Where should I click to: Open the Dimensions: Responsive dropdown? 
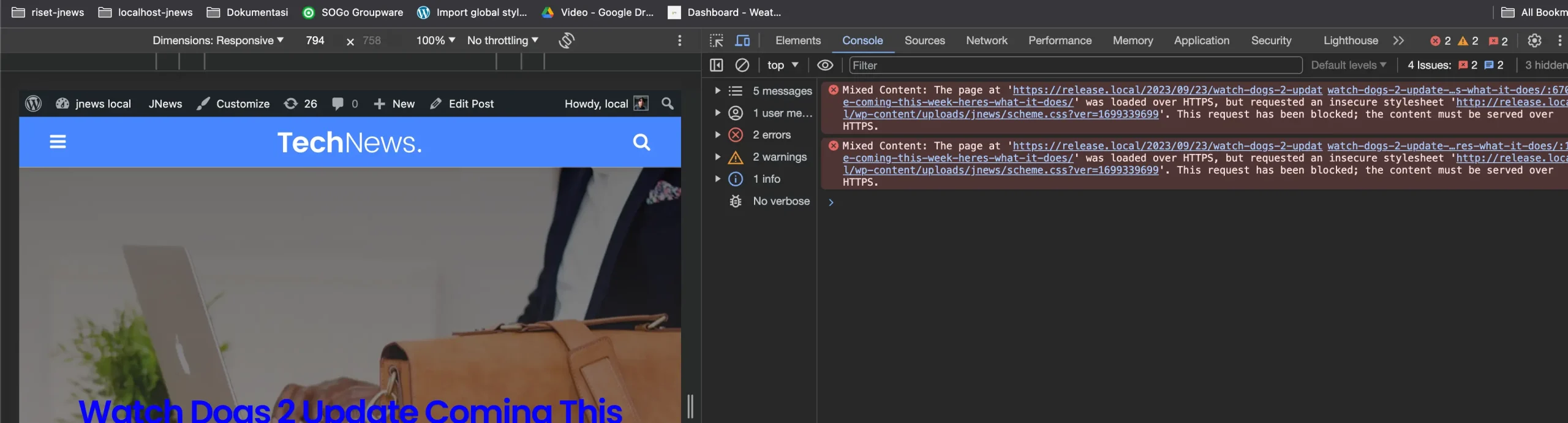point(218,40)
